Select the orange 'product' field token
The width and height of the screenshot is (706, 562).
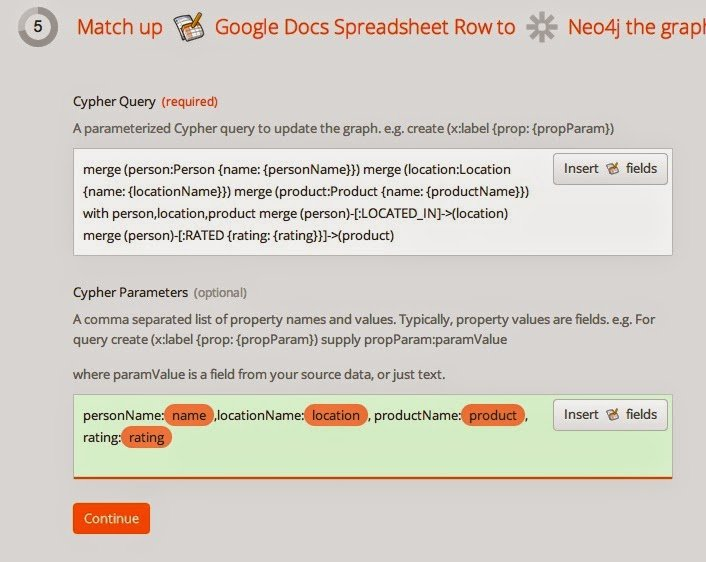[493, 415]
